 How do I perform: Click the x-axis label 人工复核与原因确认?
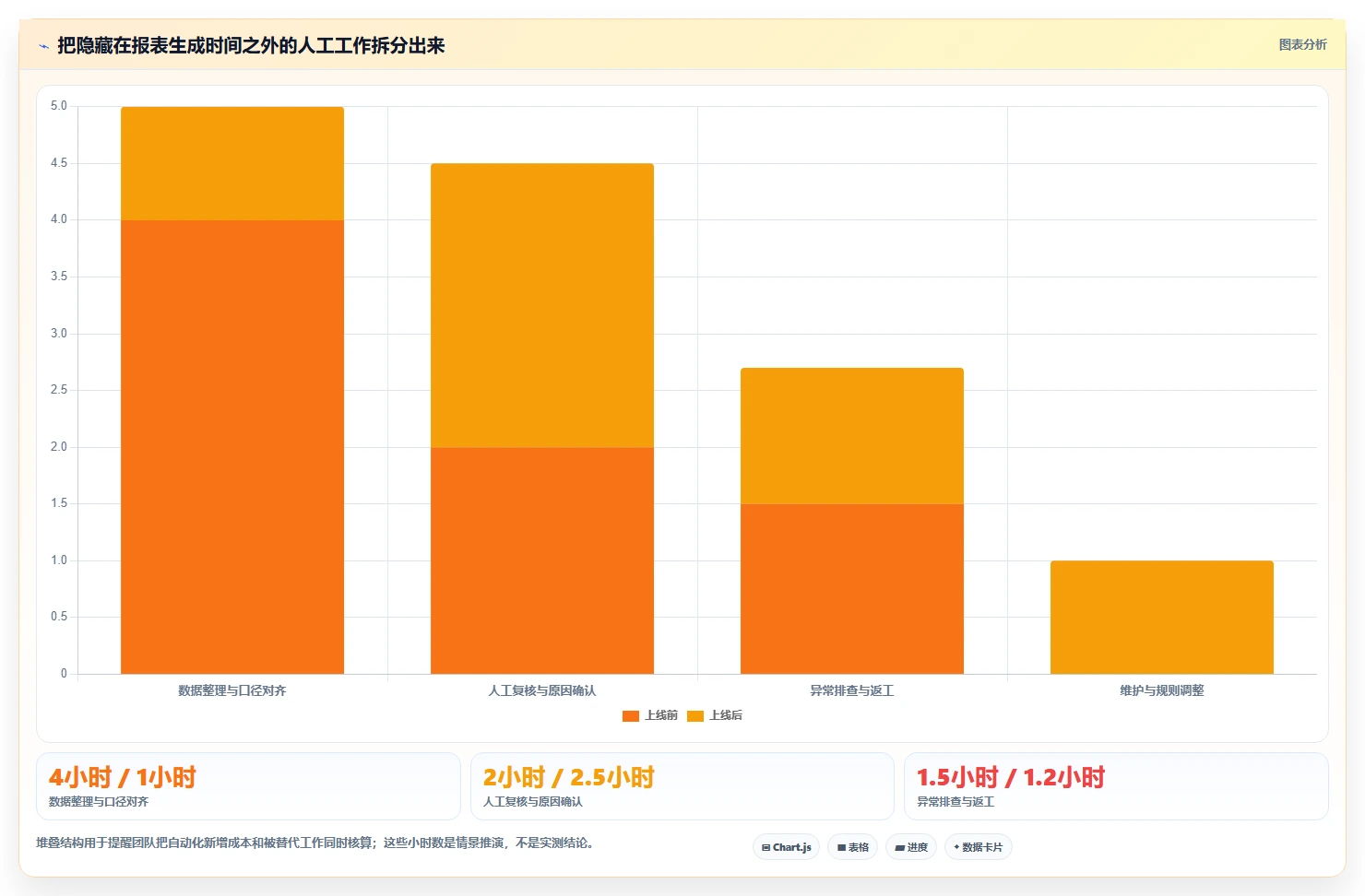click(x=542, y=690)
